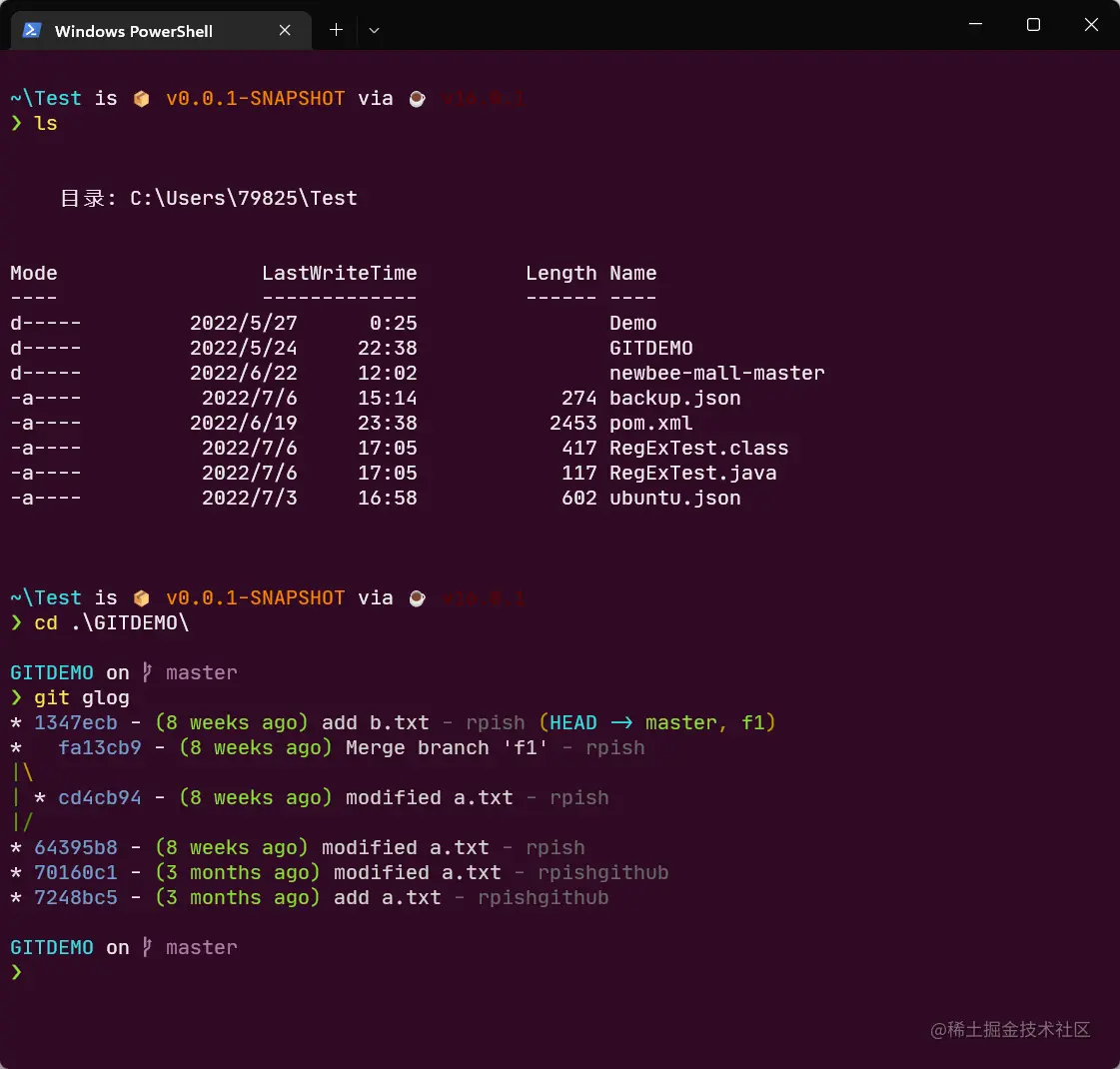This screenshot has height=1069, width=1120.
Task: Click the PowerShell icon on the tab
Action: (30, 30)
